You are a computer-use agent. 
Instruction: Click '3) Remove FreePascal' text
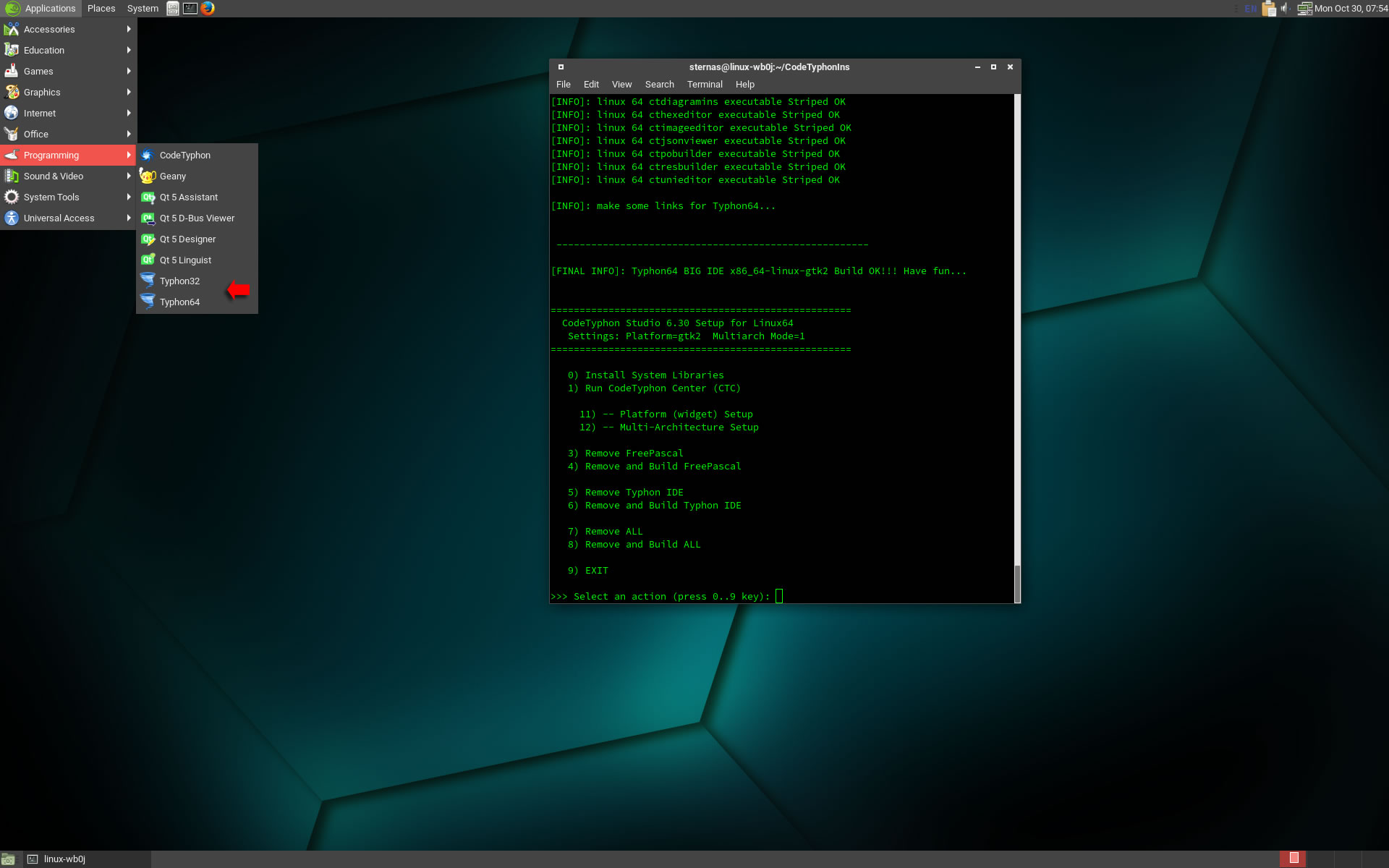(x=625, y=454)
